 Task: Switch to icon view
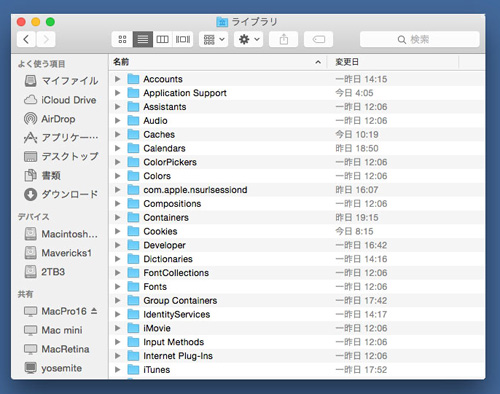122,40
